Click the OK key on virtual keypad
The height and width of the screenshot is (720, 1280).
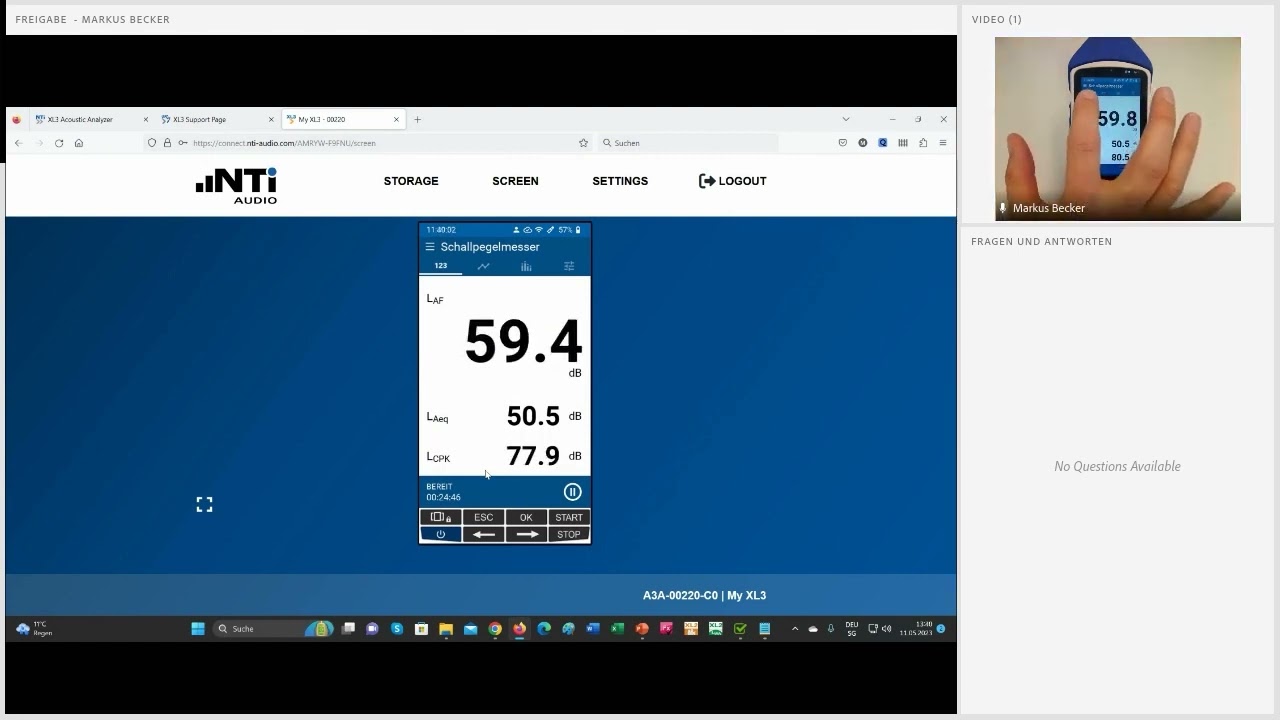526,517
